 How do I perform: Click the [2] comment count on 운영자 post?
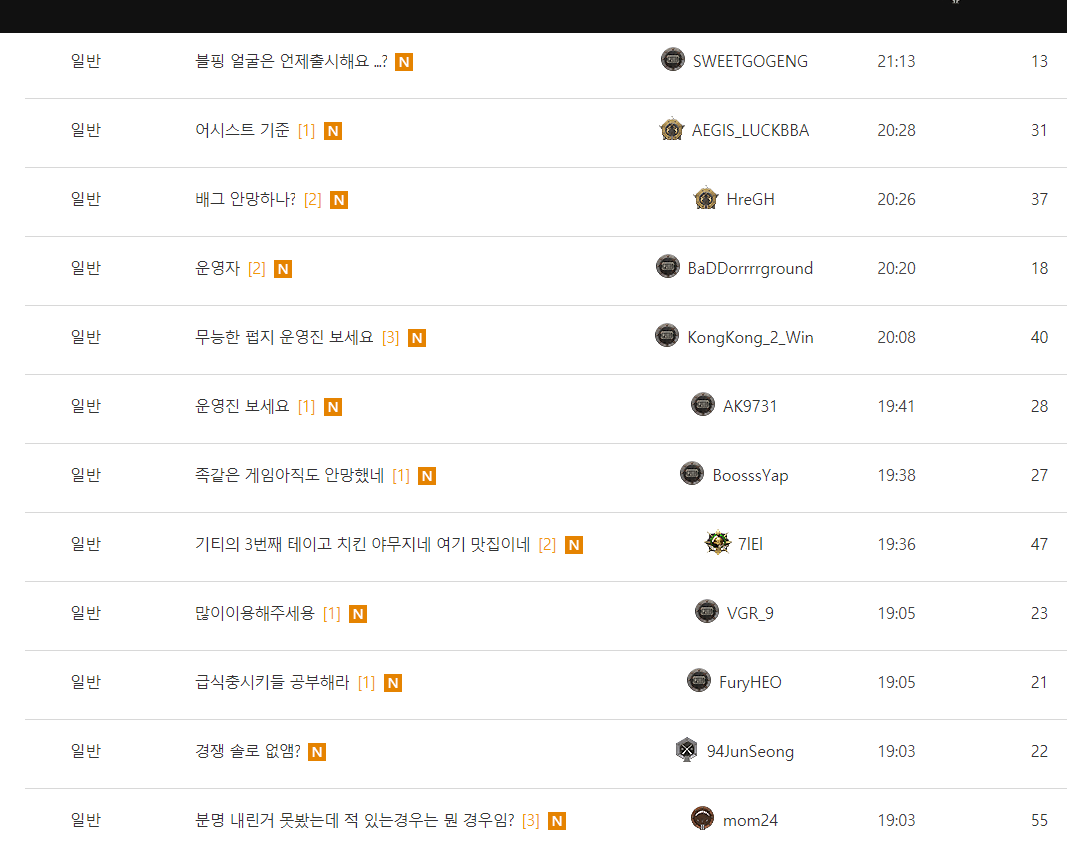257,269
